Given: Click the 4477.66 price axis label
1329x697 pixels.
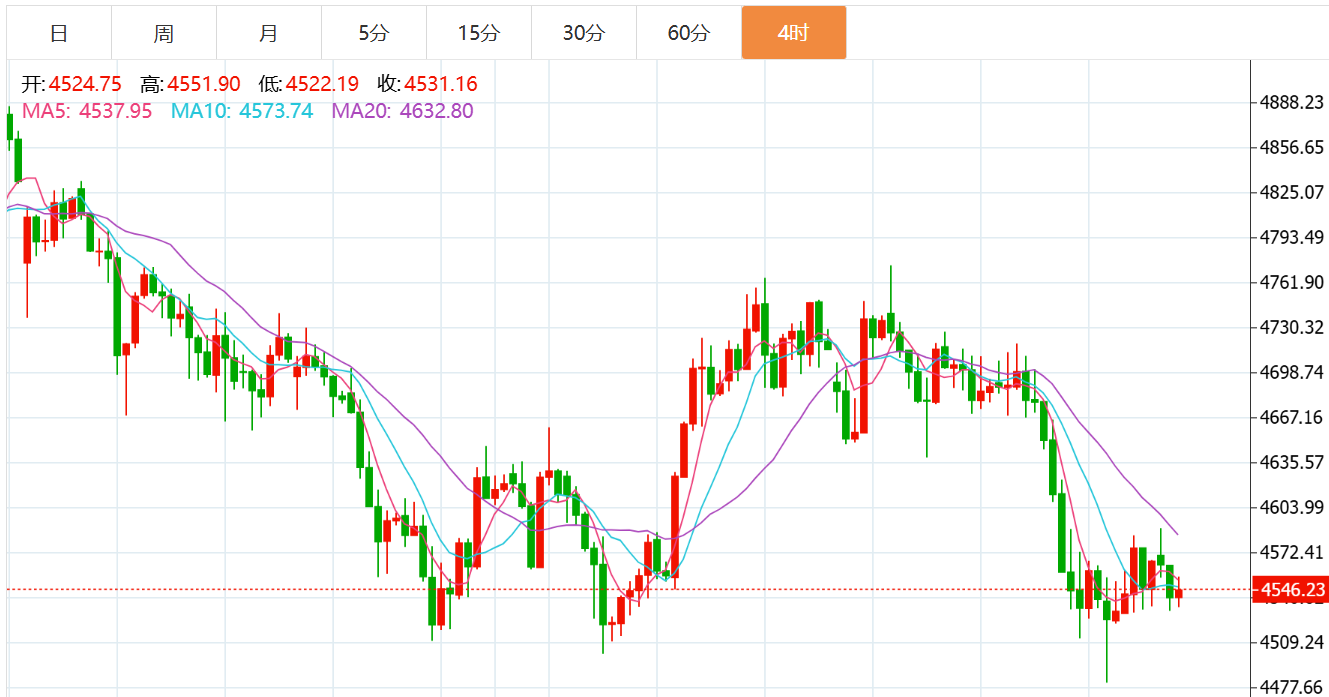Looking at the screenshot, I should click(1292, 687).
